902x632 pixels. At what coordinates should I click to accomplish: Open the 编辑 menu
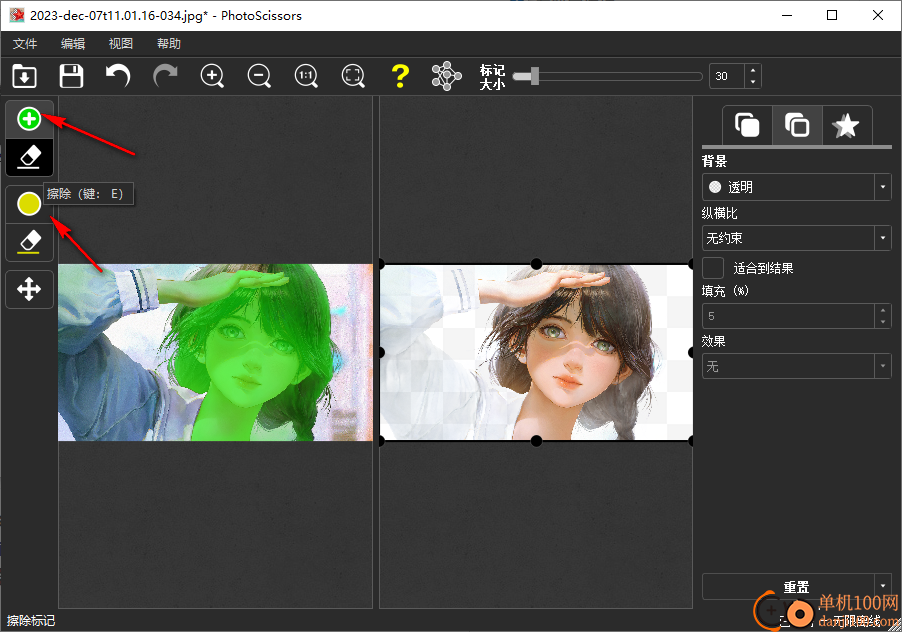point(73,44)
